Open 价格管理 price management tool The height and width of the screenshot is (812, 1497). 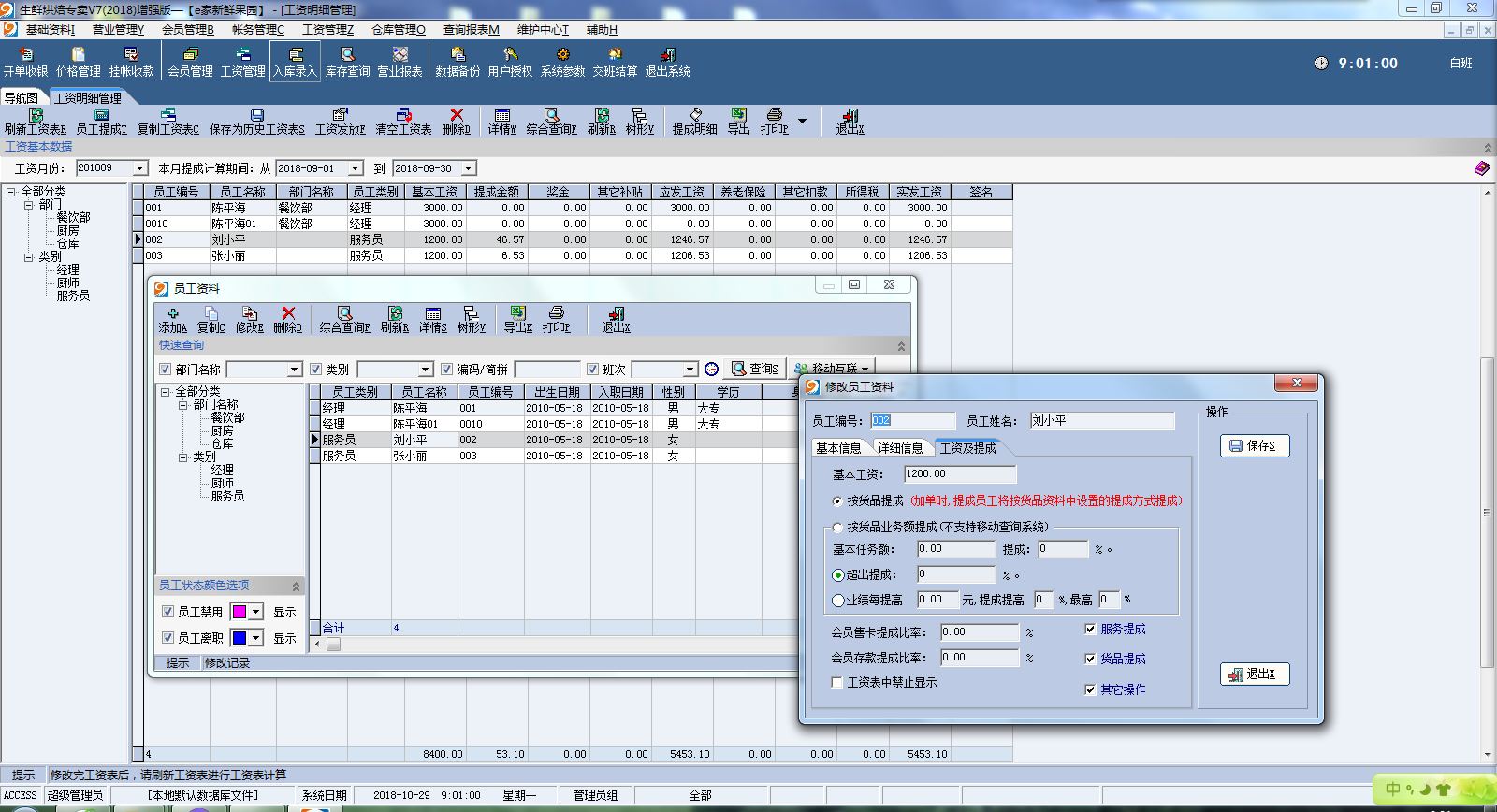tap(79, 63)
